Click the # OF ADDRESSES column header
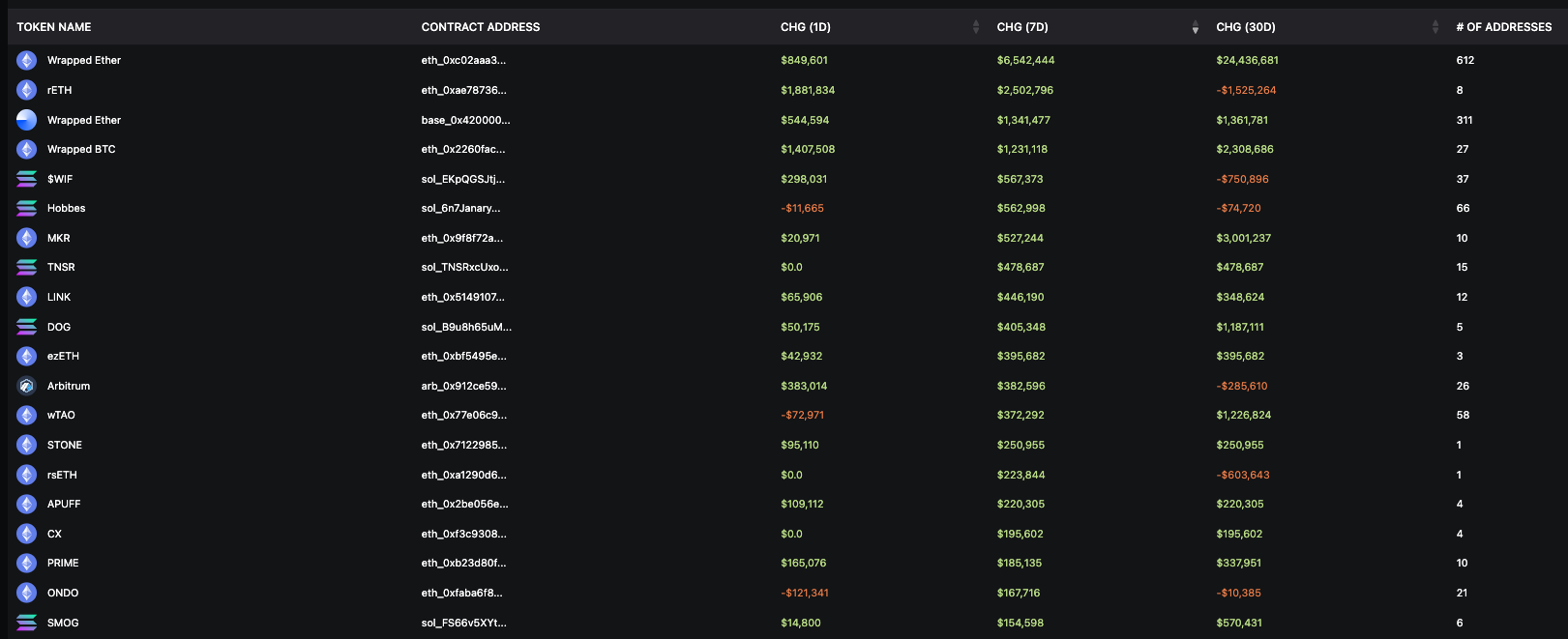 pos(1504,27)
